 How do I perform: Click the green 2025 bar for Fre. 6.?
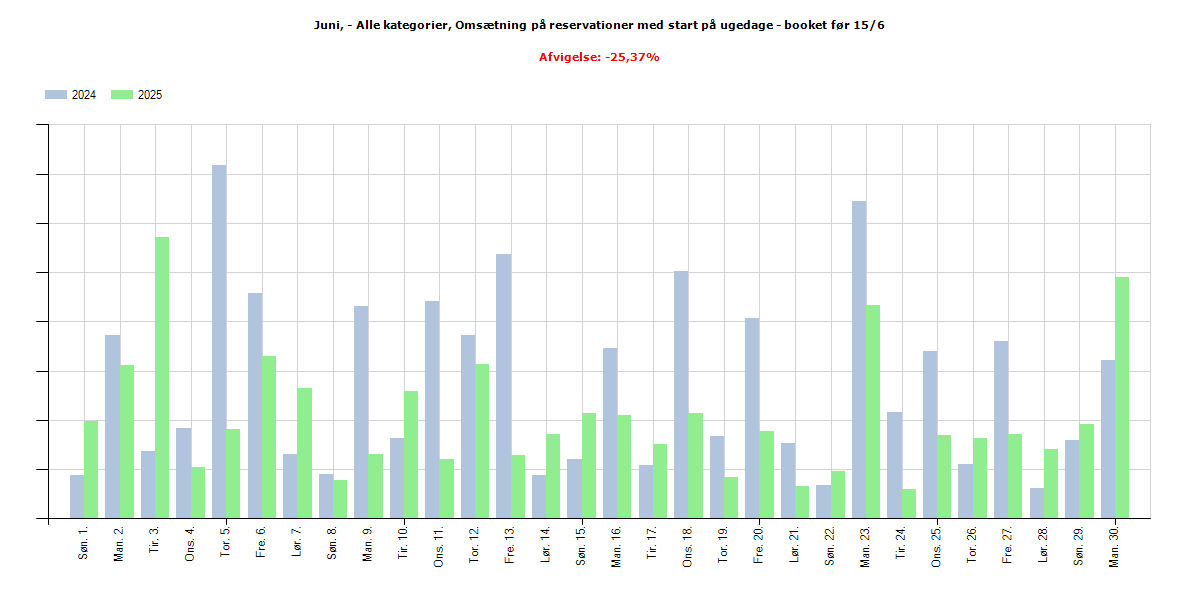268,437
